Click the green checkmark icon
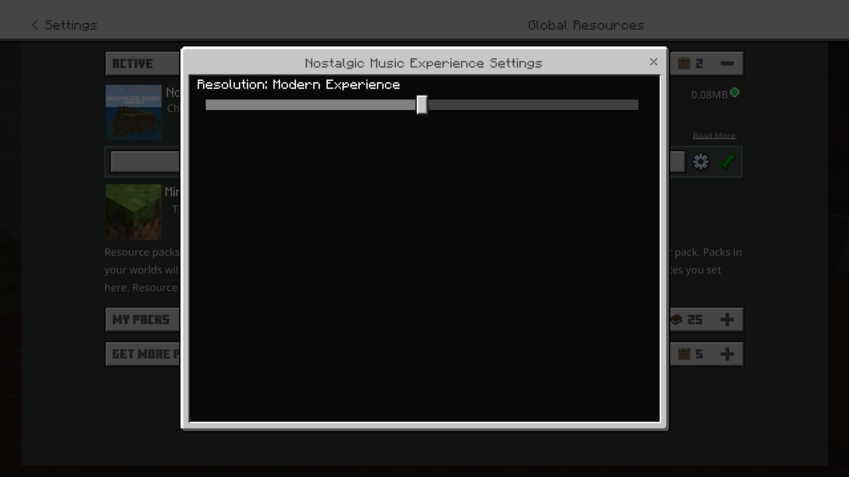Image resolution: width=849 pixels, height=477 pixels. [726, 161]
